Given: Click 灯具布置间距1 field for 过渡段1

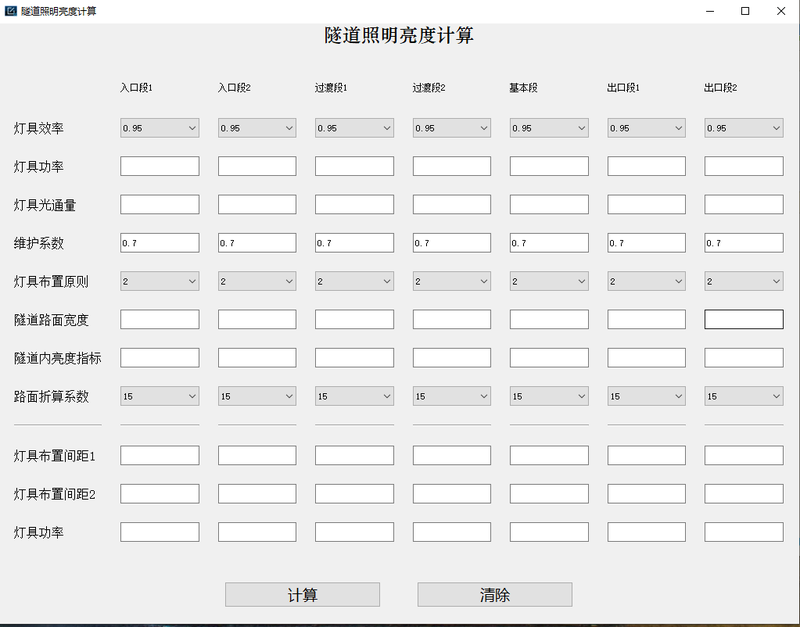Looking at the screenshot, I should pyautogui.click(x=354, y=456).
